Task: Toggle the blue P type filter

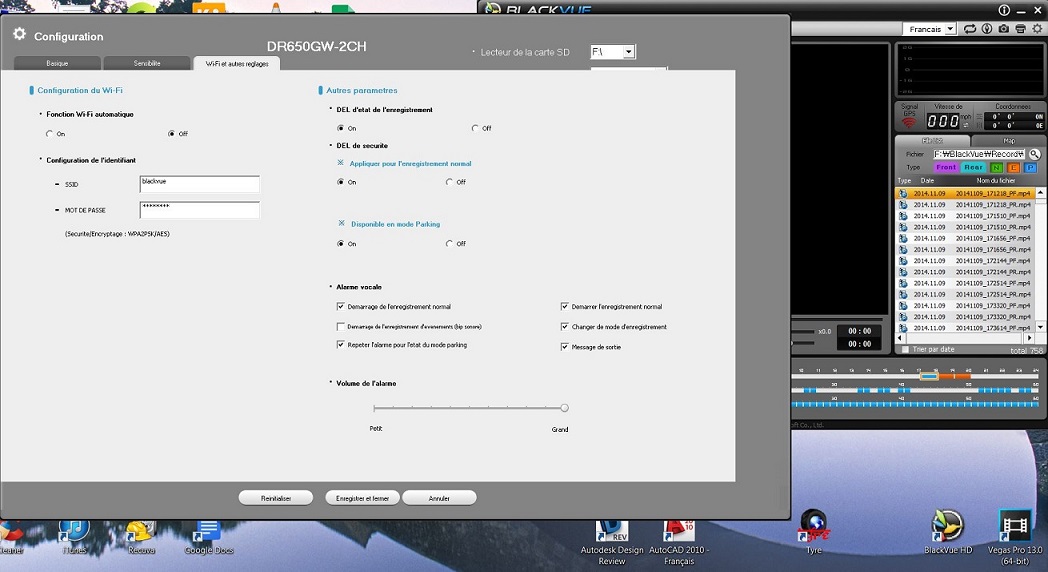Action: pyautogui.click(x=1030, y=168)
